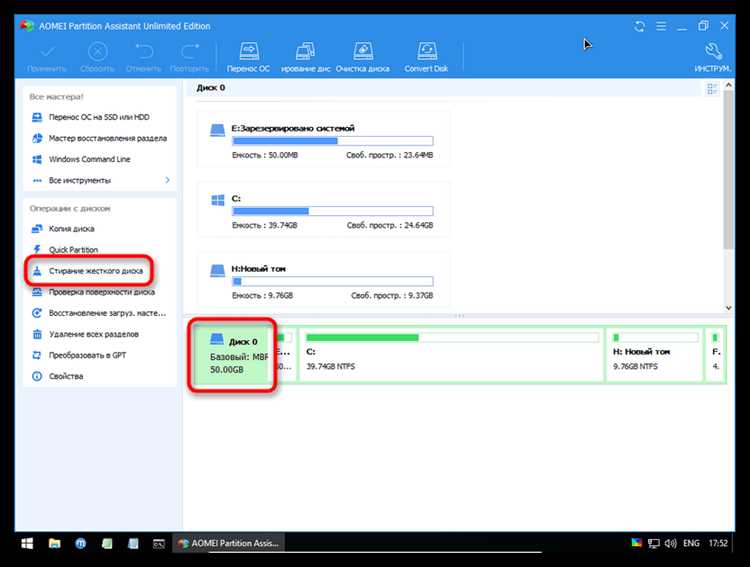The image size is (750, 567).
Task: Click the ENG language indicator
Action: (691, 543)
